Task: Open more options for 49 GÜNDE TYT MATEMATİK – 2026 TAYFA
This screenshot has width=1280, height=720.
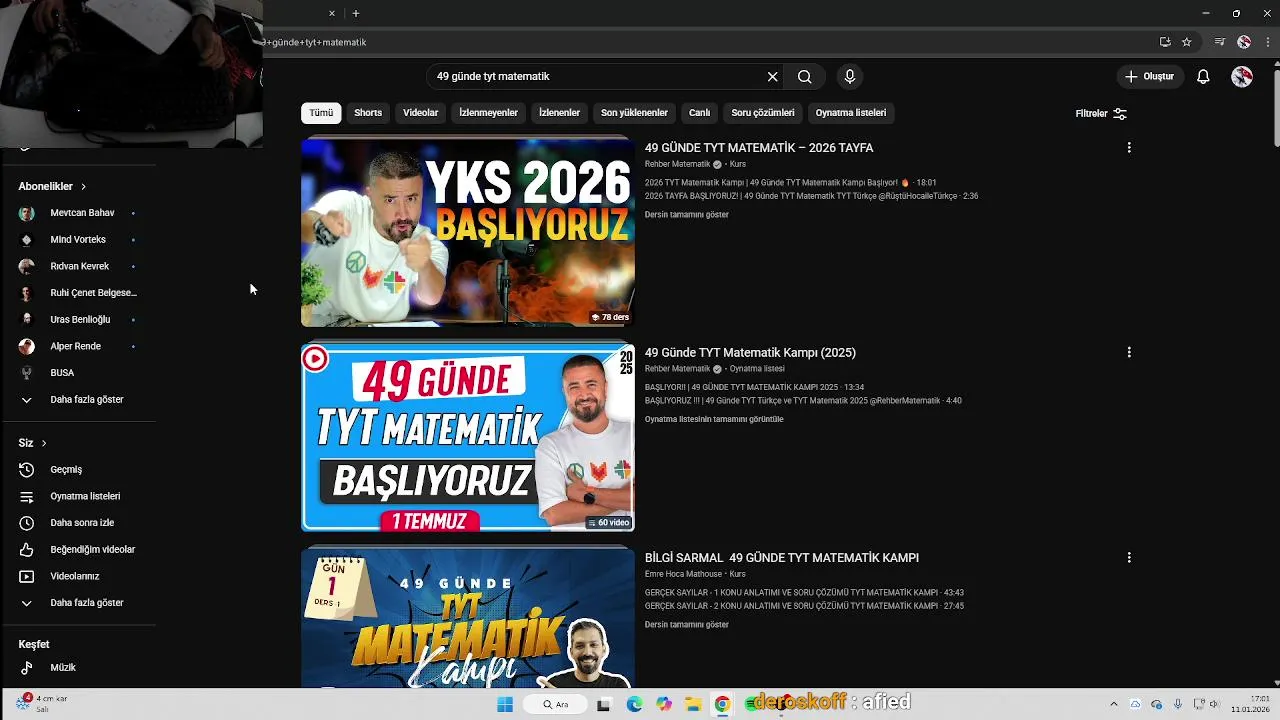Action: coord(1129,148)
